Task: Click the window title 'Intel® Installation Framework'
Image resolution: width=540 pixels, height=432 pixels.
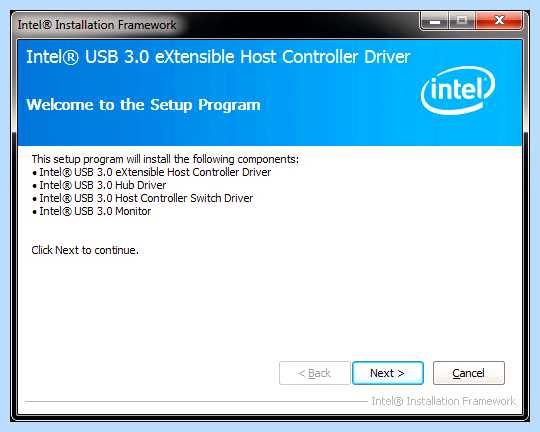Action: pos(97,25)
